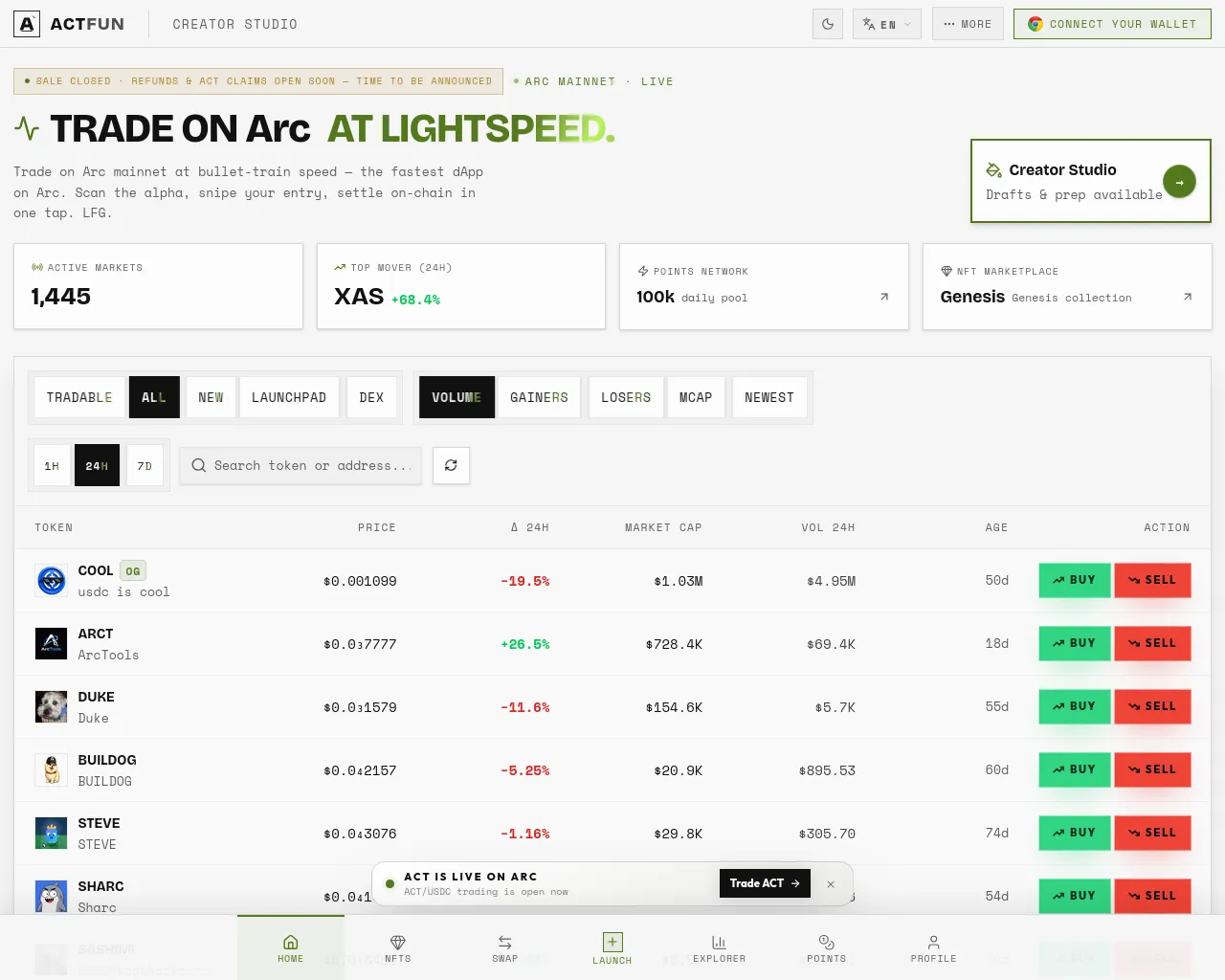Open Points Network card arrow
Viewport: 1225px width, 980px height.
(x=884, y=297)
